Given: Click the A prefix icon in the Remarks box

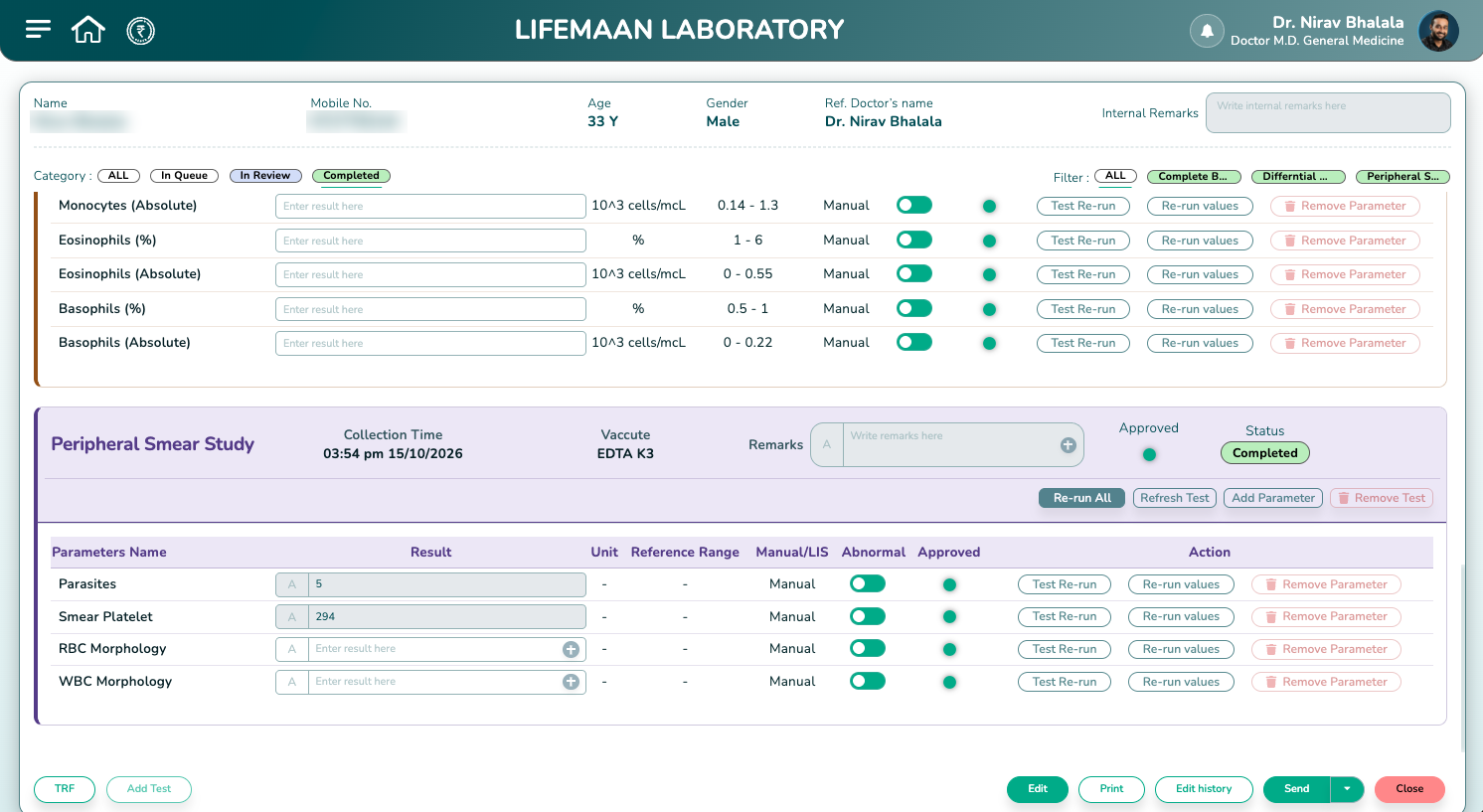Looking at the screenshot, I should tap(827, 445).
